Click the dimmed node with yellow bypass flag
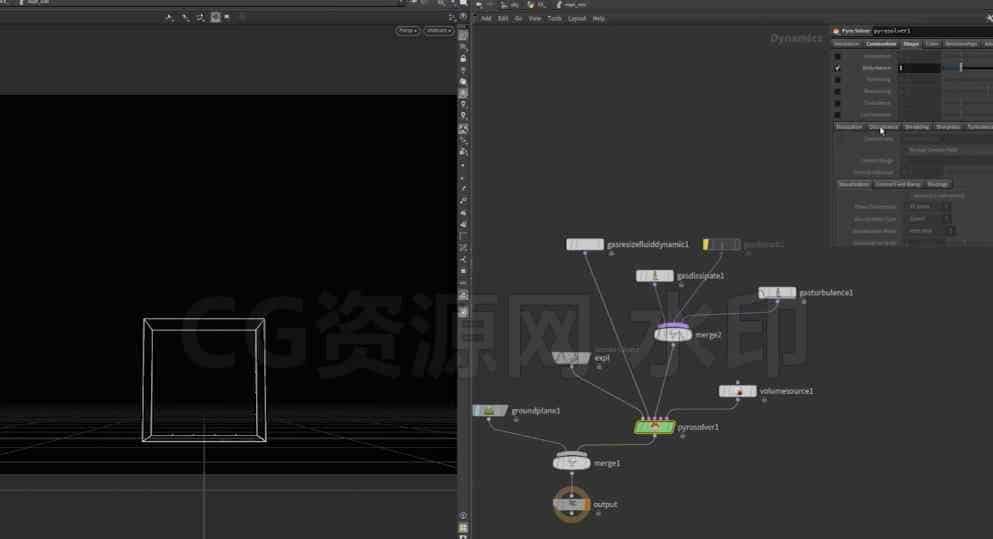This screenshot has width=993, height=539. [x=721, y=244]
